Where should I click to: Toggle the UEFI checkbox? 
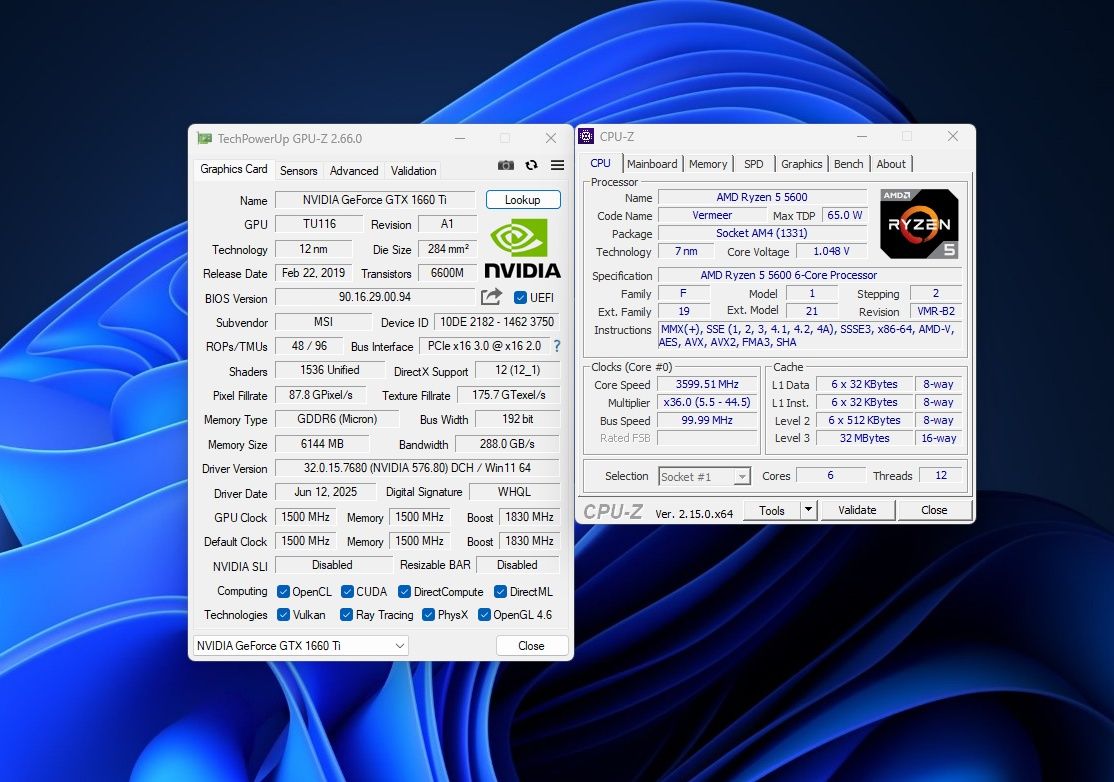520,298
